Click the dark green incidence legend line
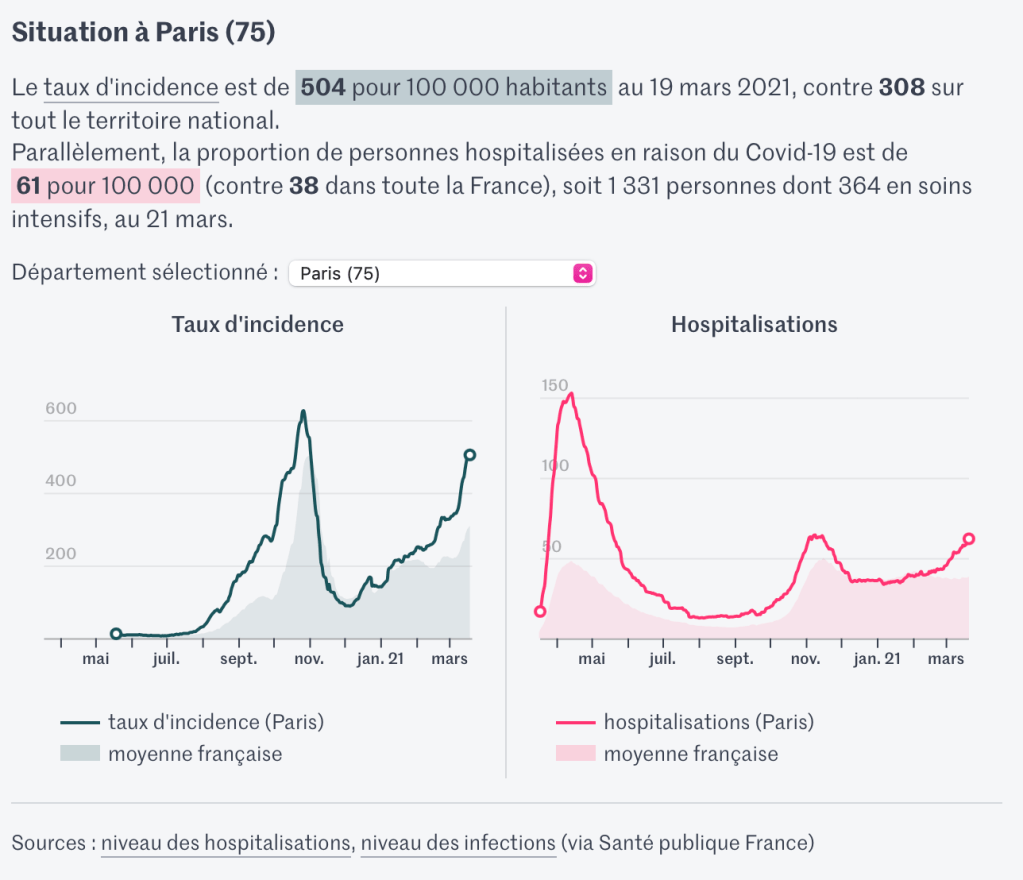This screenshot has width=1023, height=880. (80, 722)
